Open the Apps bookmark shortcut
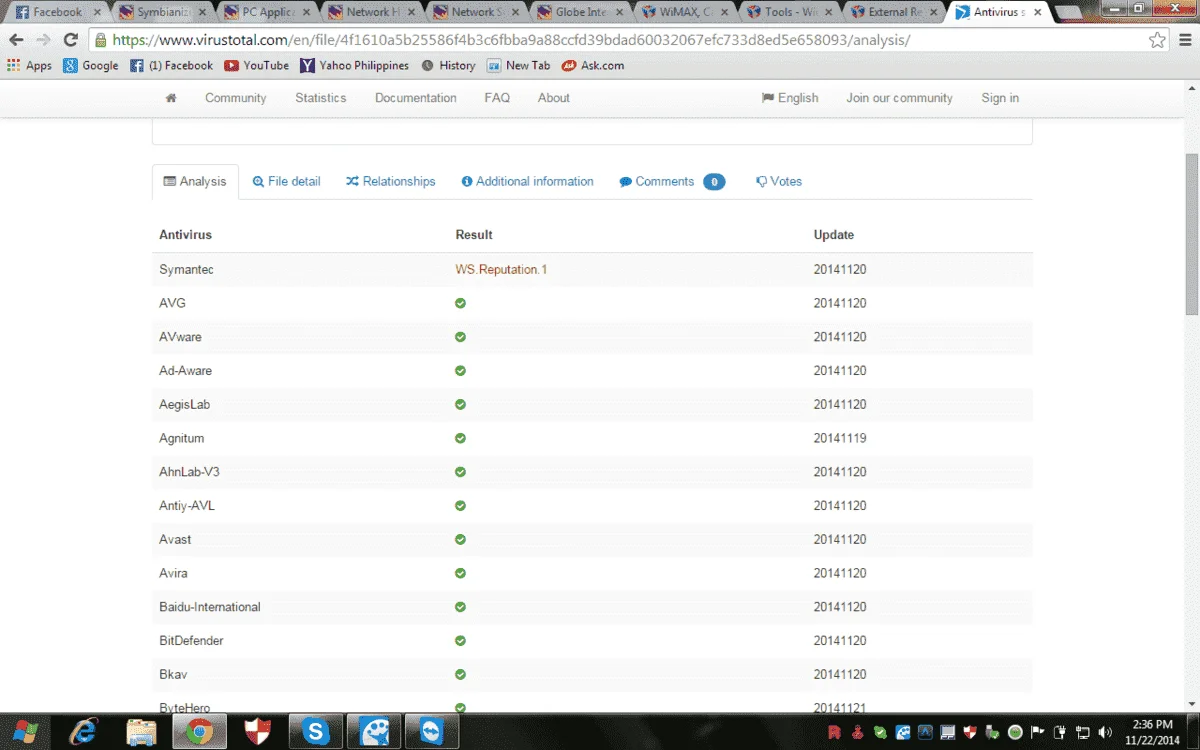1200x750 pixels. (30, 65)
